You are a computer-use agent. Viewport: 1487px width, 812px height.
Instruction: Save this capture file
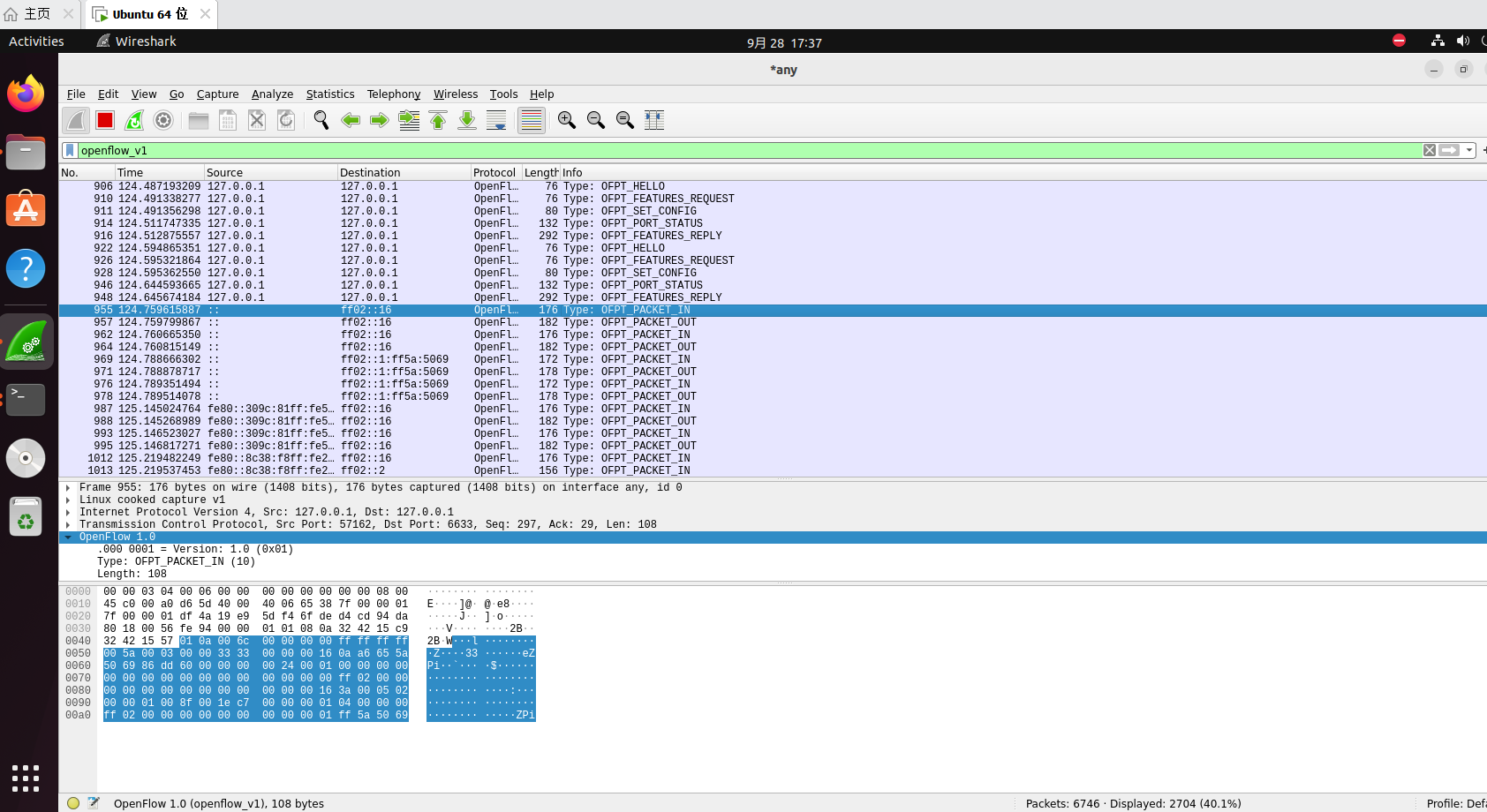228,120
